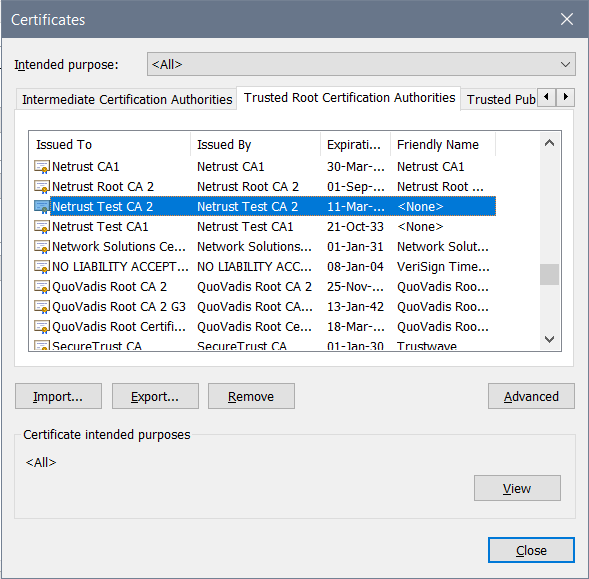589x579 pixels.
Task: Select Trusted Root Certification Authorities tab
Action: click(349, 98)
